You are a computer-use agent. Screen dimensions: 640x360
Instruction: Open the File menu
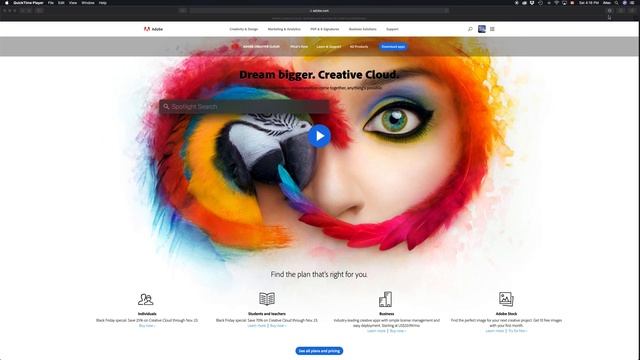pyautogui.click(x=51, y=3)
